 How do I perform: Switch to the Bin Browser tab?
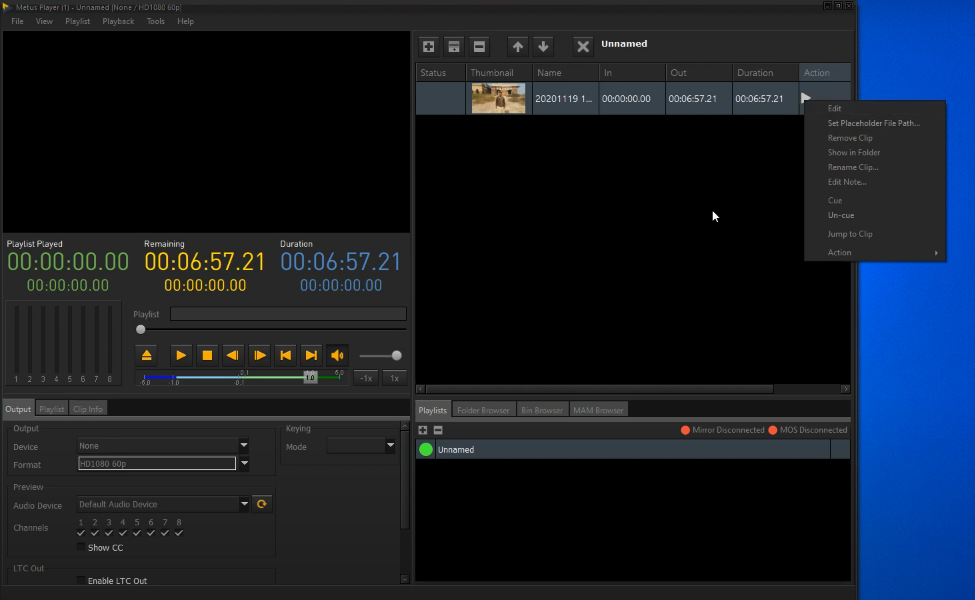tap(542, 410)
